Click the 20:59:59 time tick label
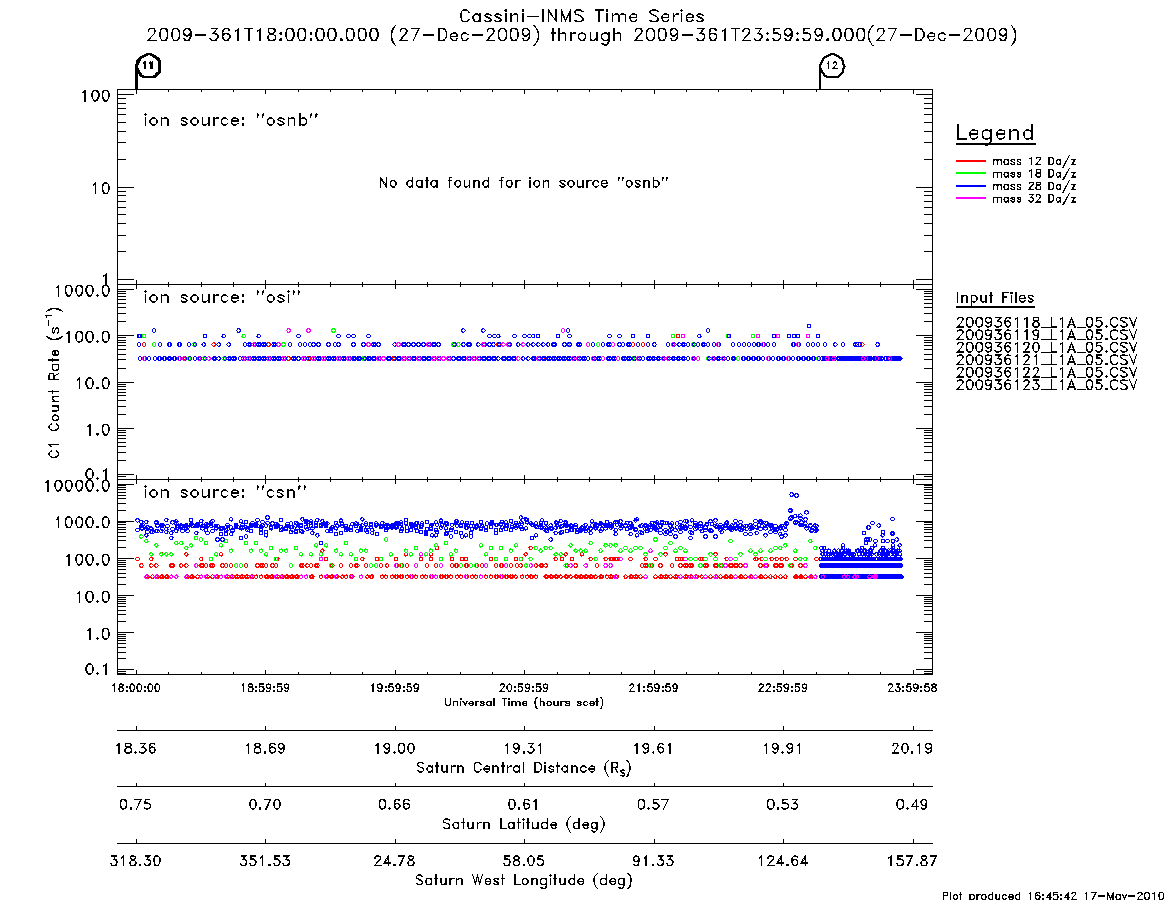1165x900 pixels. [524, 688]
